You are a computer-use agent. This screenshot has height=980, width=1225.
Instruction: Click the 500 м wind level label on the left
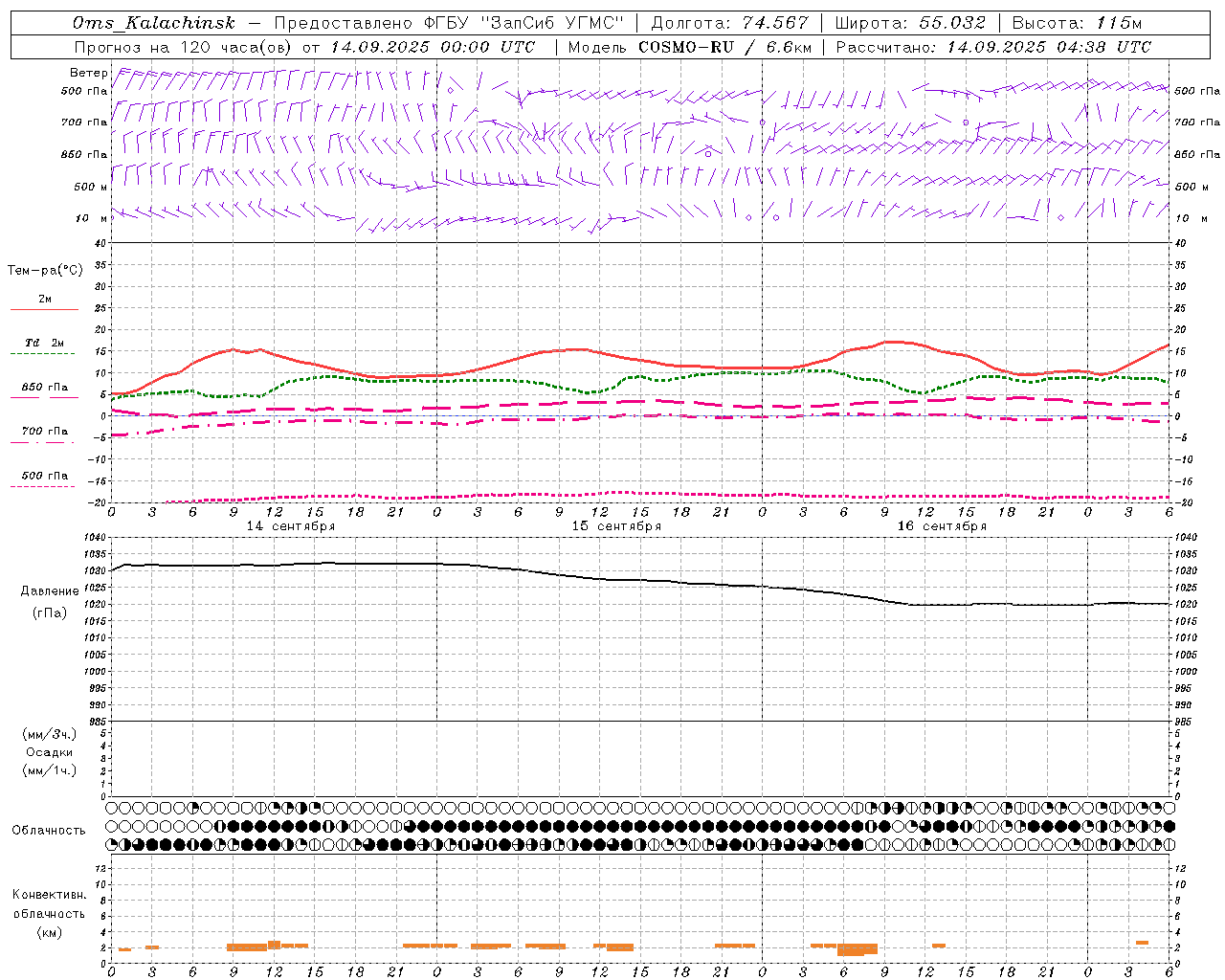coord(90,187)
